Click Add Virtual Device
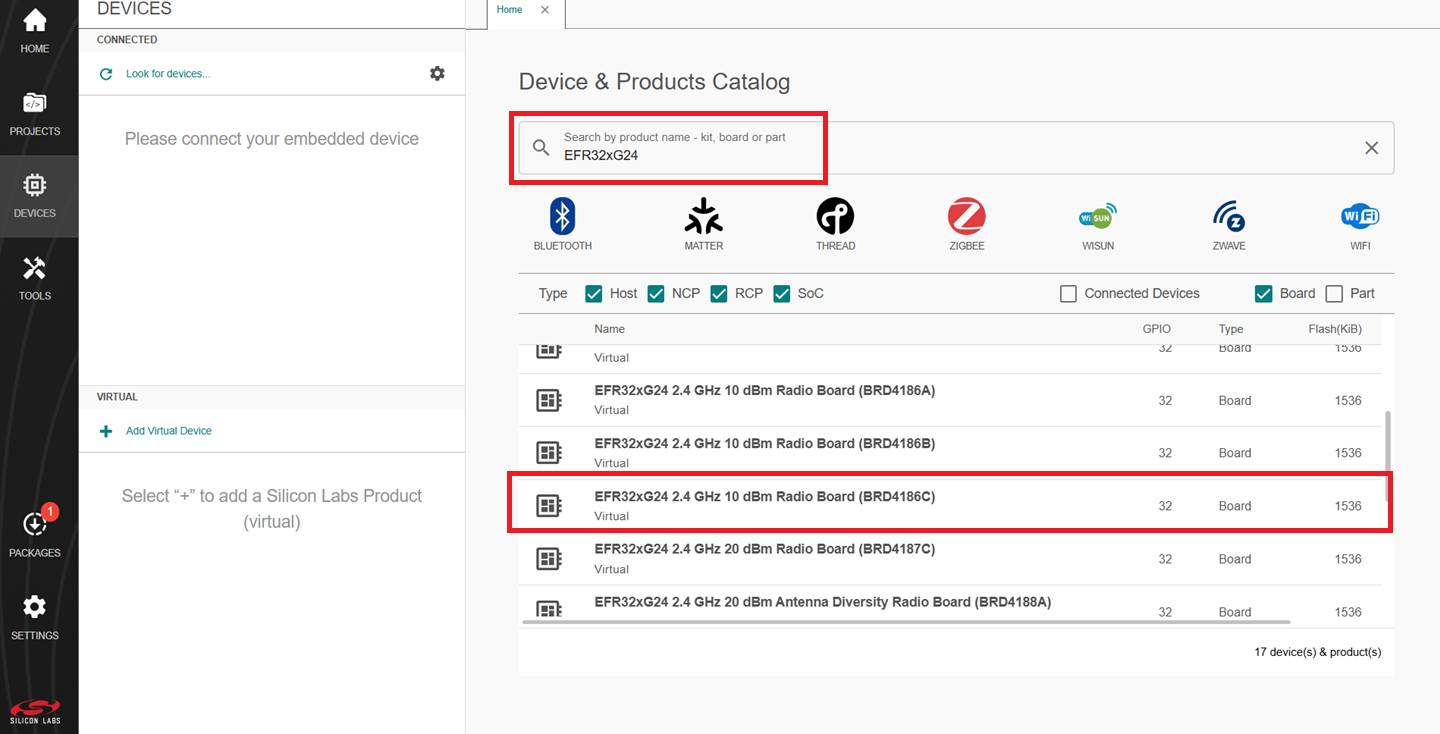The image size is (1440, 734). (169, 431)
